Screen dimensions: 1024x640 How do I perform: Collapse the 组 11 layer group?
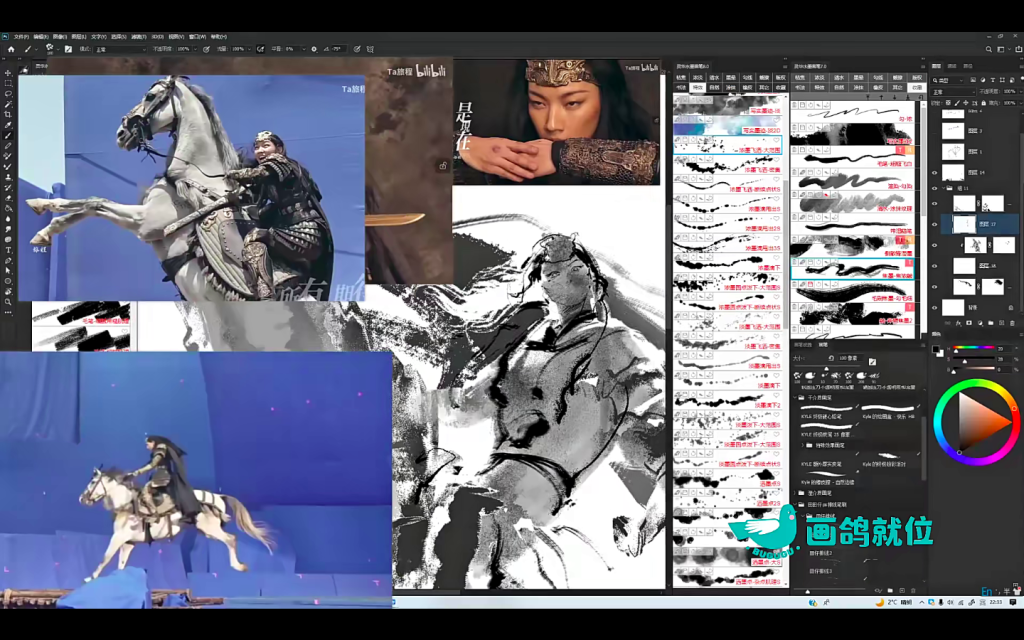point(943,187)
